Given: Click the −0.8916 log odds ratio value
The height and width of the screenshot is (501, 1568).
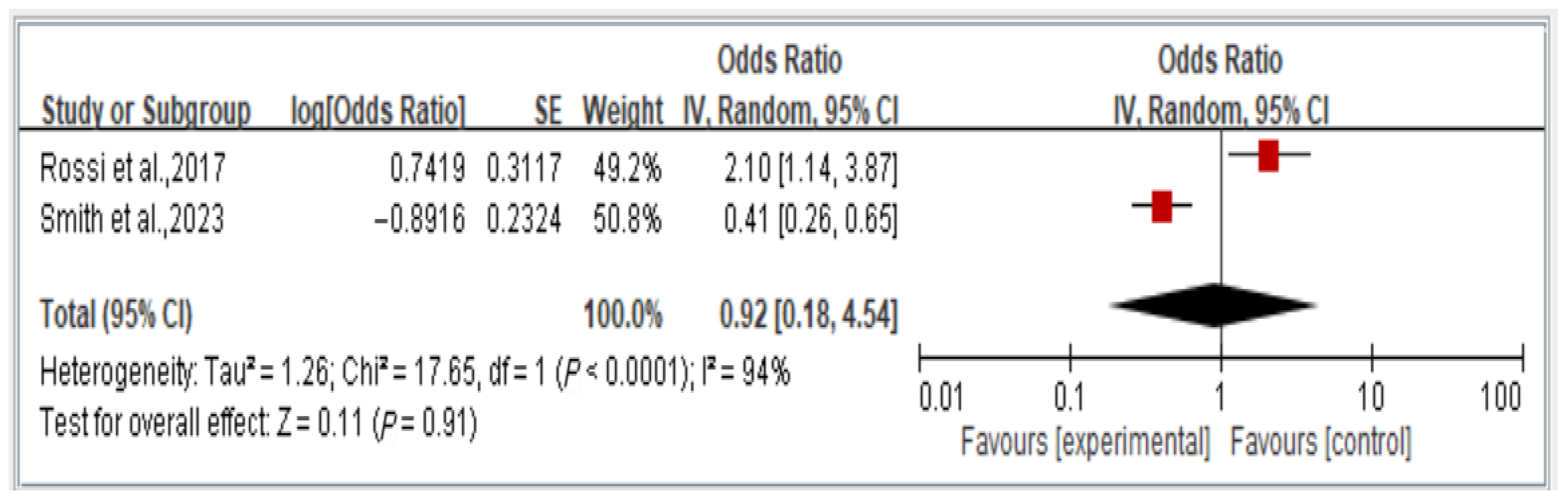Looking at the screenshot, I should coord(419,219).
